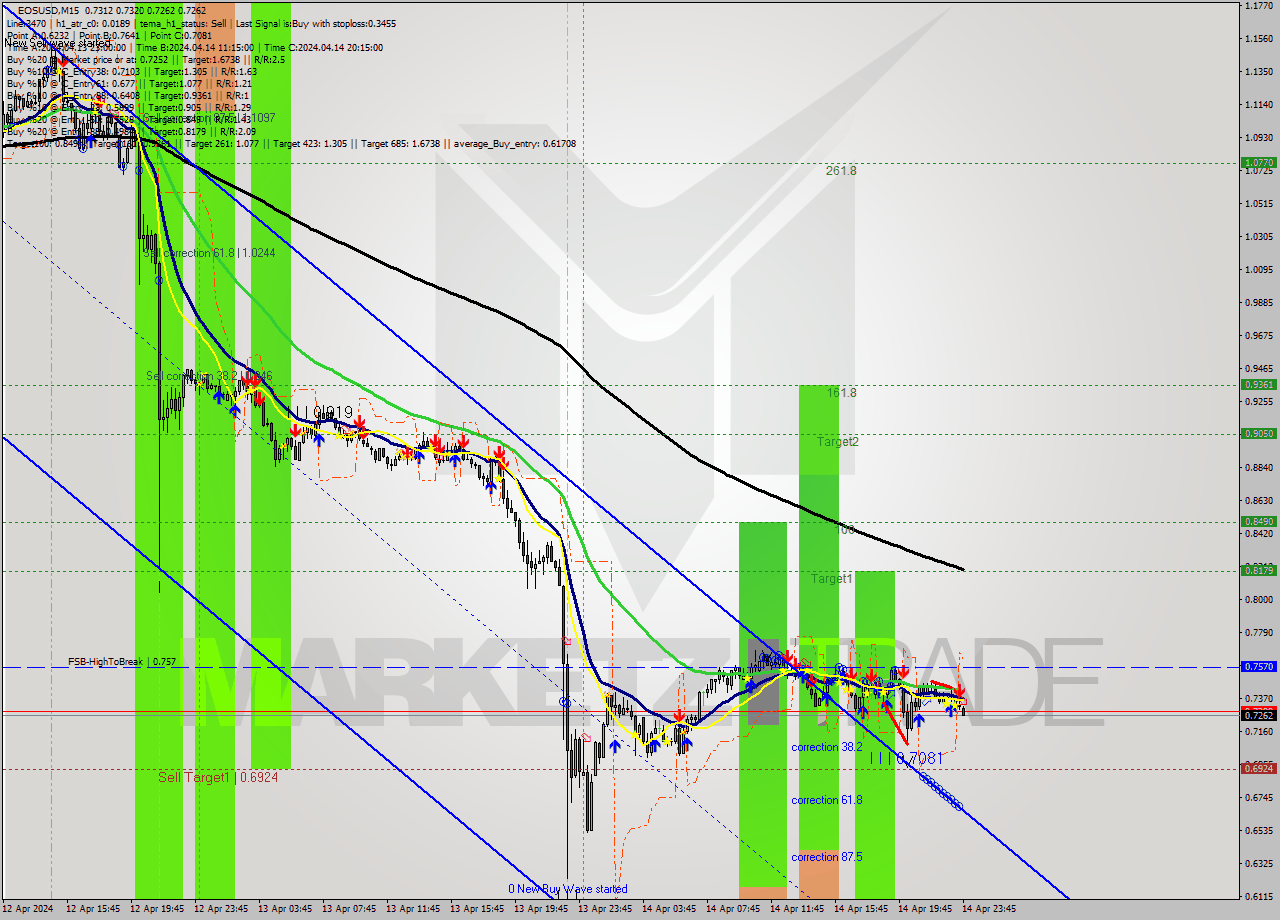The width and height of the screenshot is (1280, 920).
Task: Select the red sell arrow near 14 Apr 23:45
Action: tap(959, 692)
